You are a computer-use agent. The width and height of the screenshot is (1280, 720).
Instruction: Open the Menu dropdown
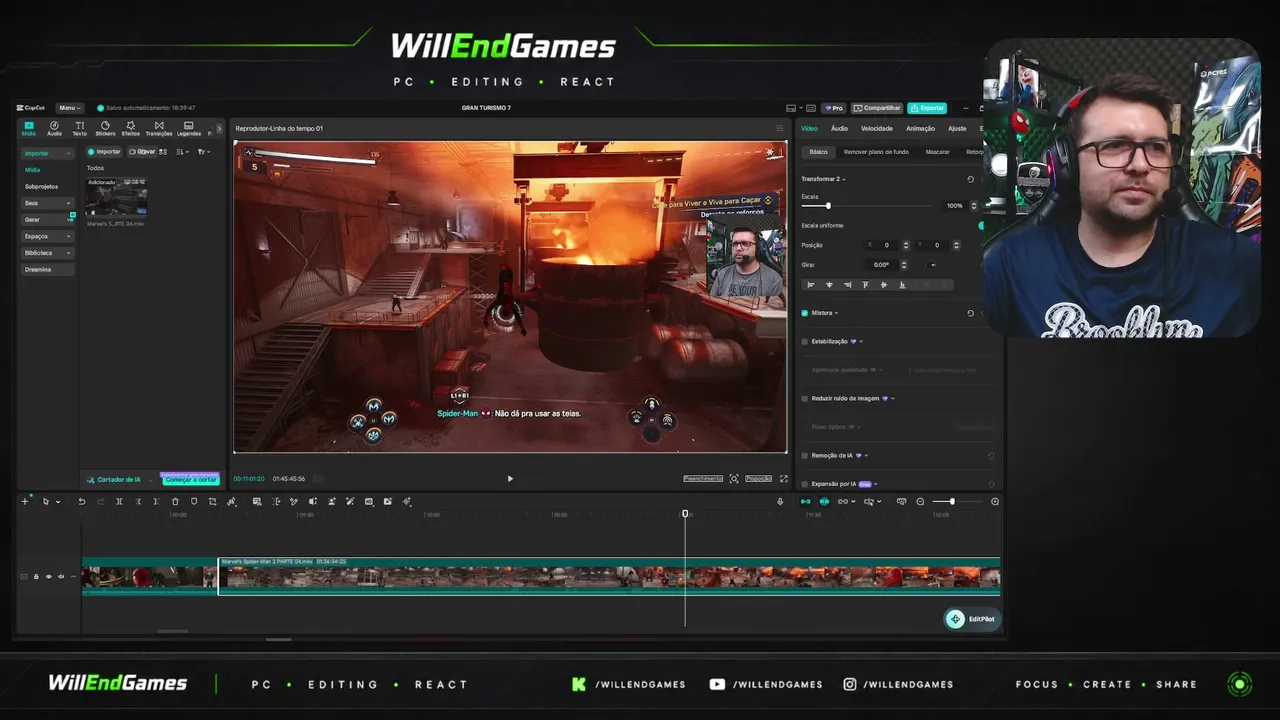tap(69, 108)
